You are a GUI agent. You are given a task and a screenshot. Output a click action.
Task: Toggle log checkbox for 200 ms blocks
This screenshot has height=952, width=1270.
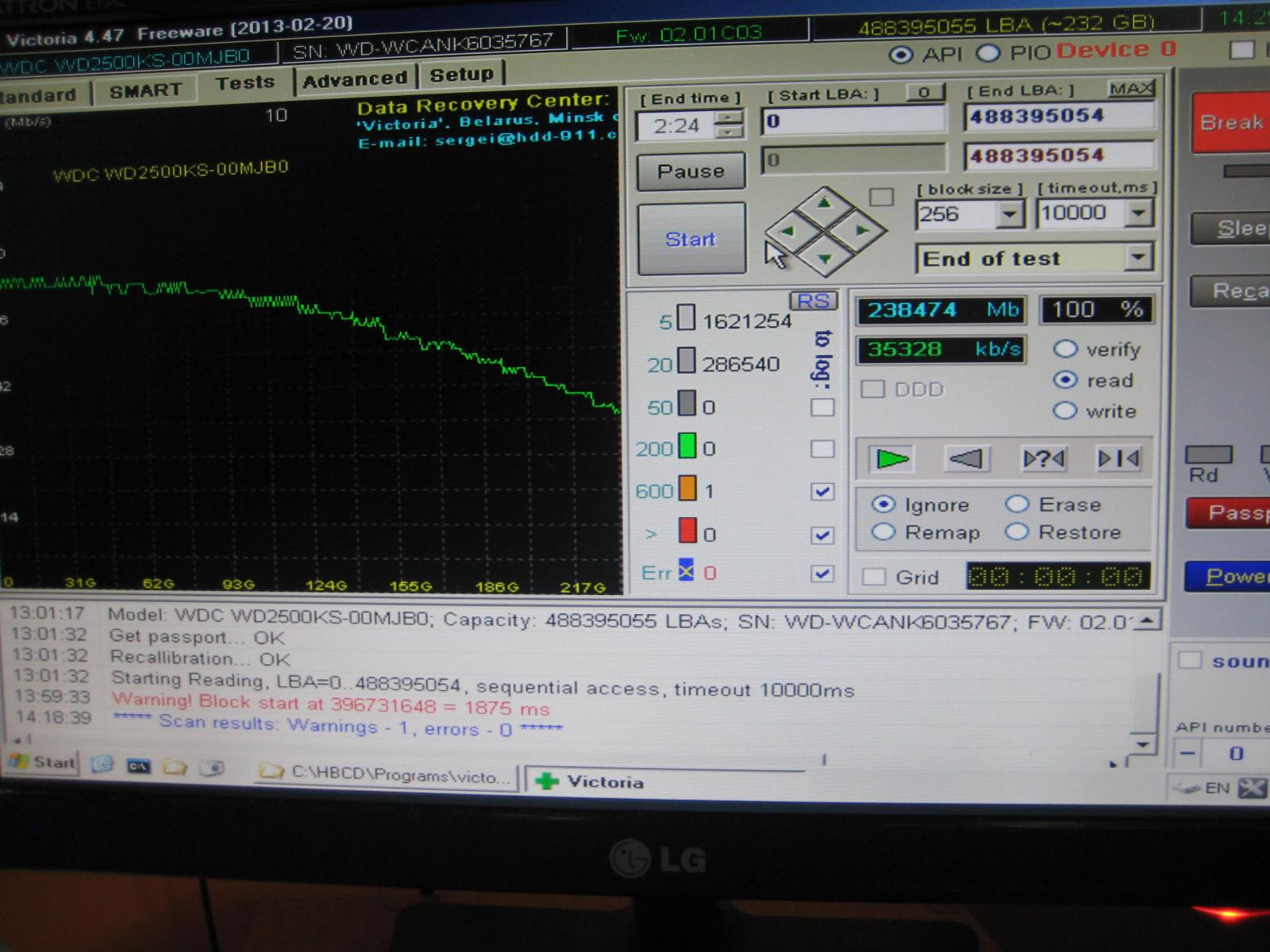[x=822, y=449]
